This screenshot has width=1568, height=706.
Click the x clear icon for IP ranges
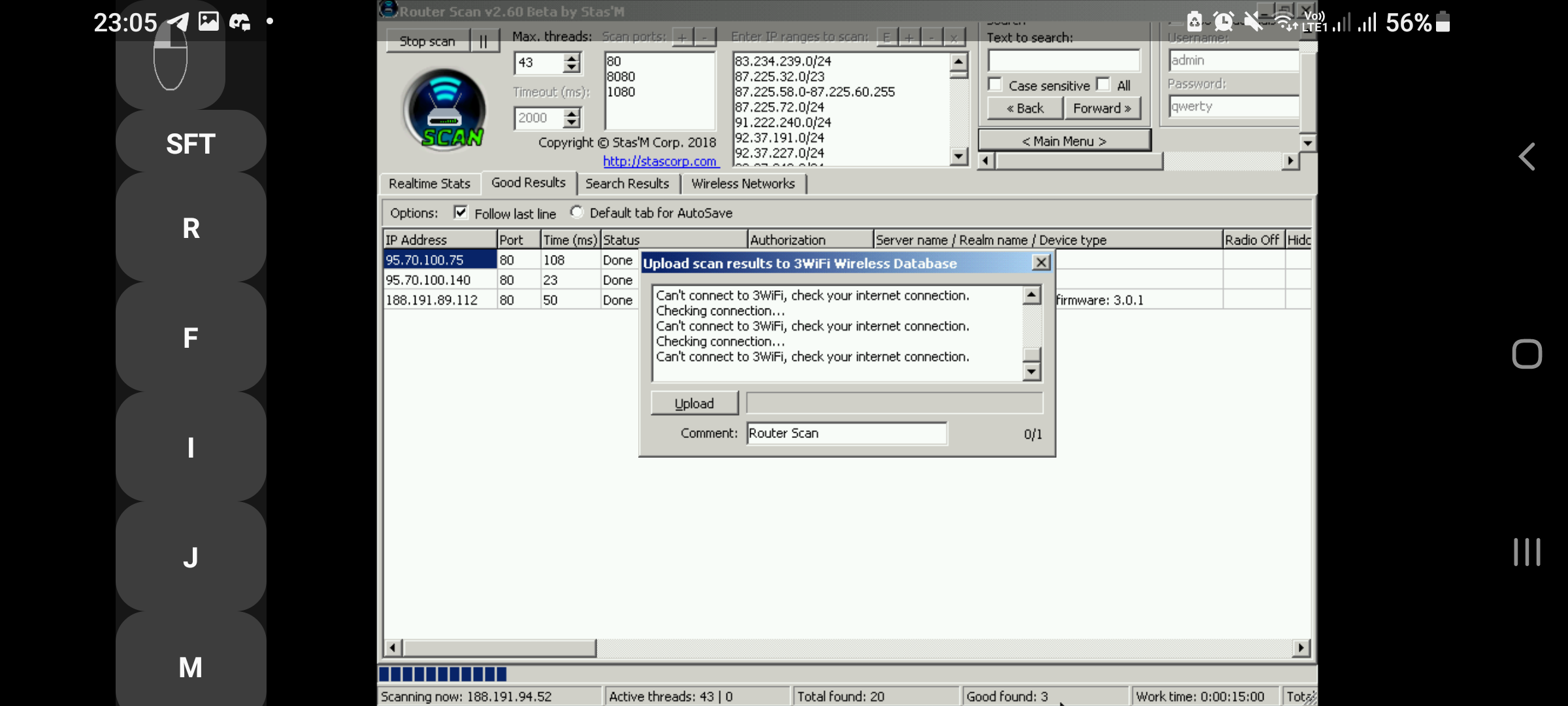click(953, 38)
